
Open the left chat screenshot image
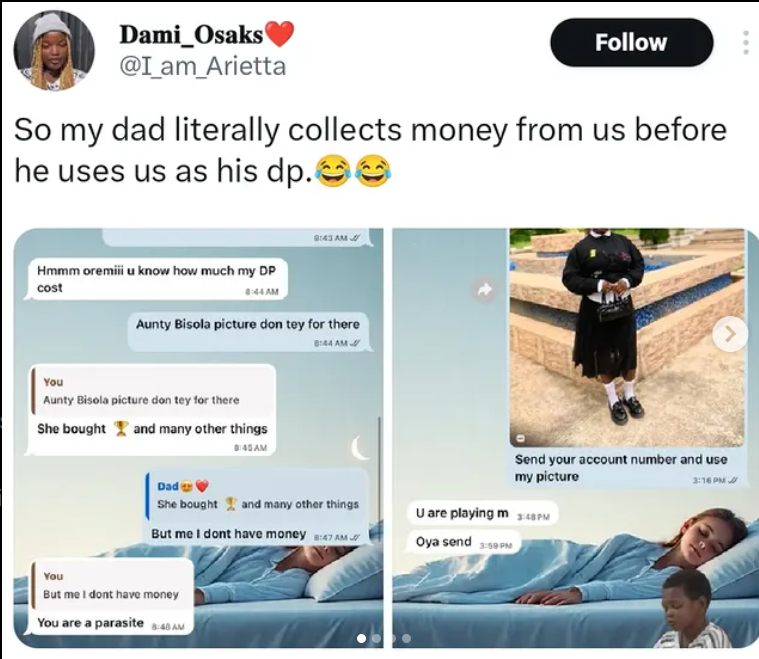coord(198,438)
